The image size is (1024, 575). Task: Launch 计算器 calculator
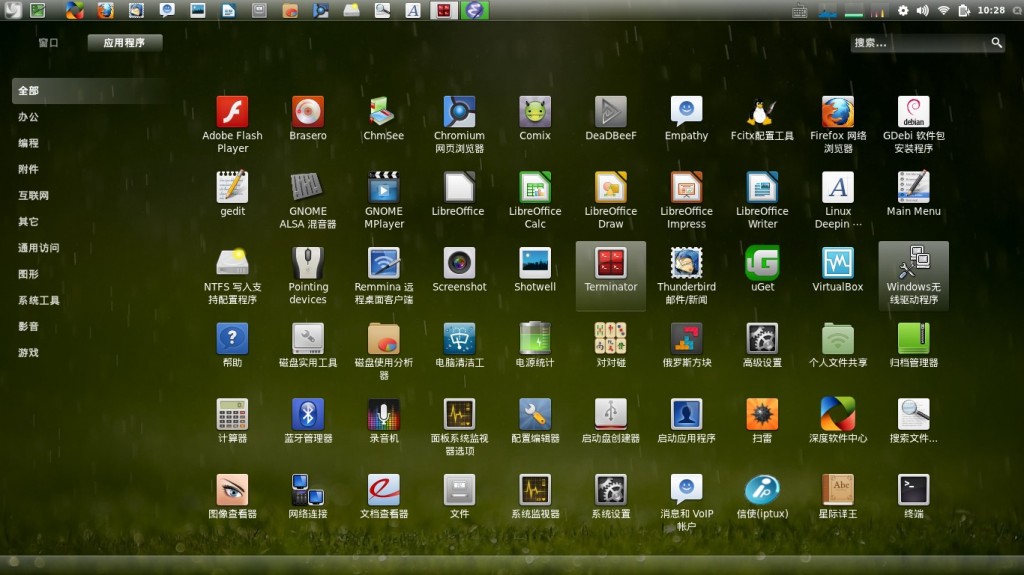232,421
